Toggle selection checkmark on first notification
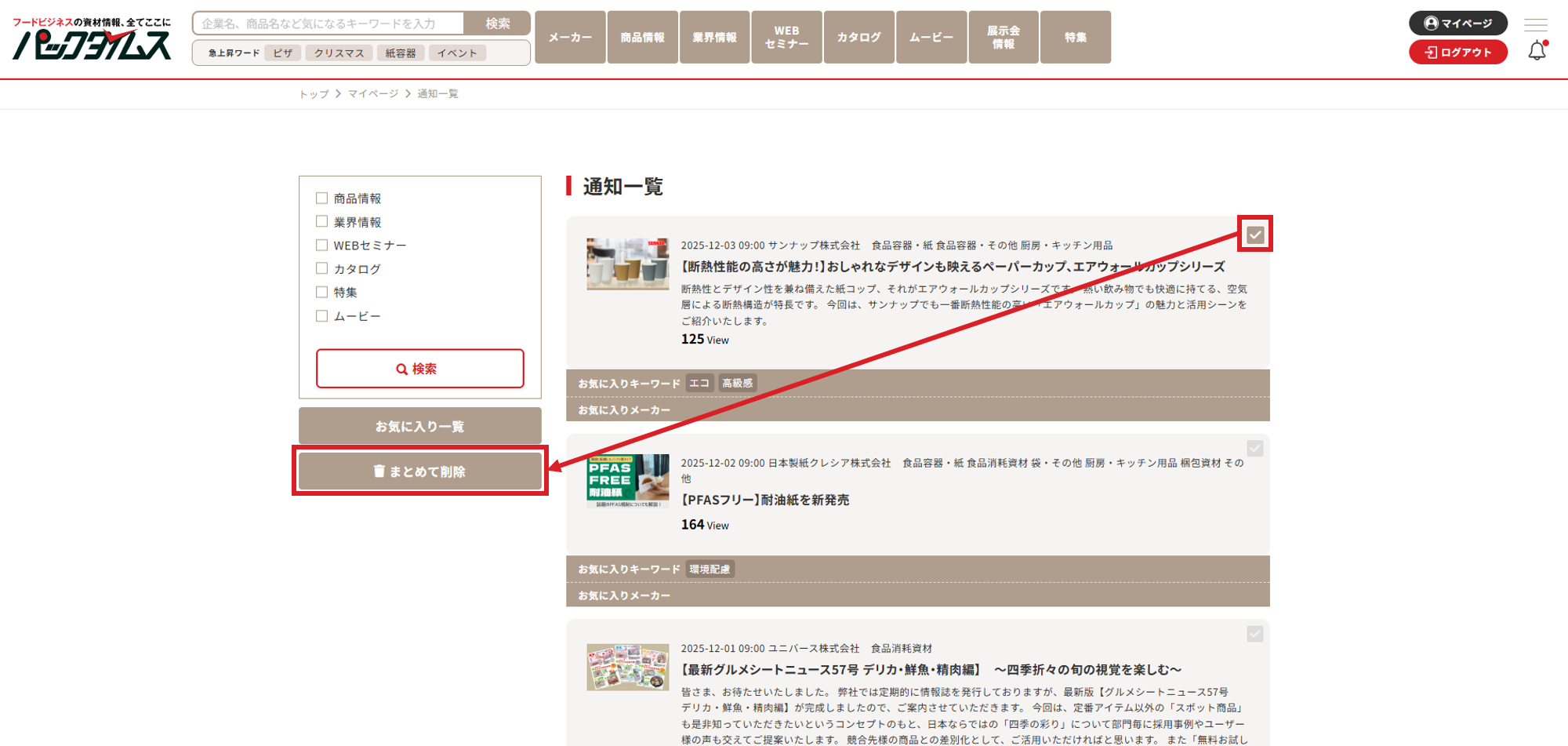Viewport: 1568px width, 746px height. (1255, 235)
